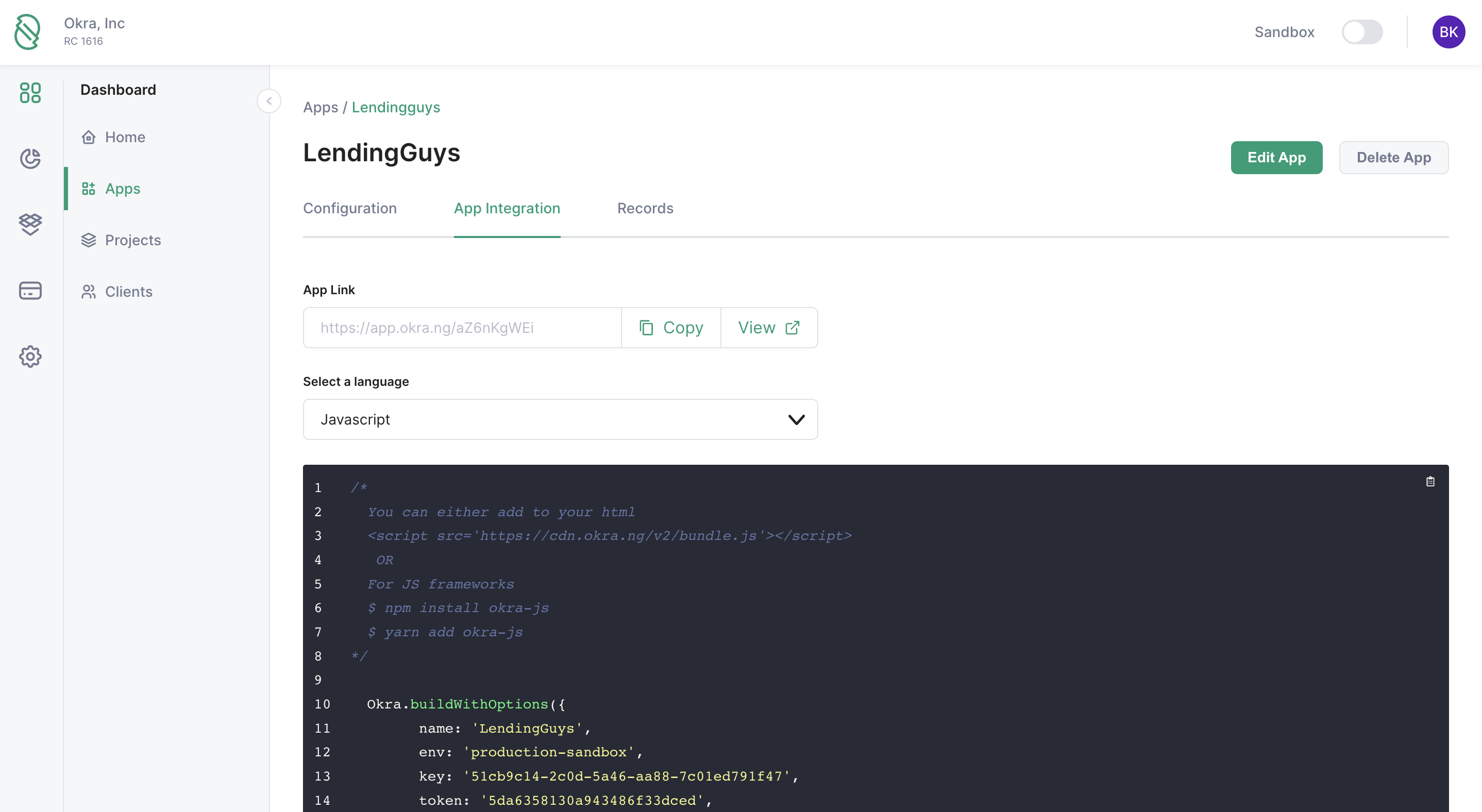Select the App Integration tab

(x=506, y=208)
